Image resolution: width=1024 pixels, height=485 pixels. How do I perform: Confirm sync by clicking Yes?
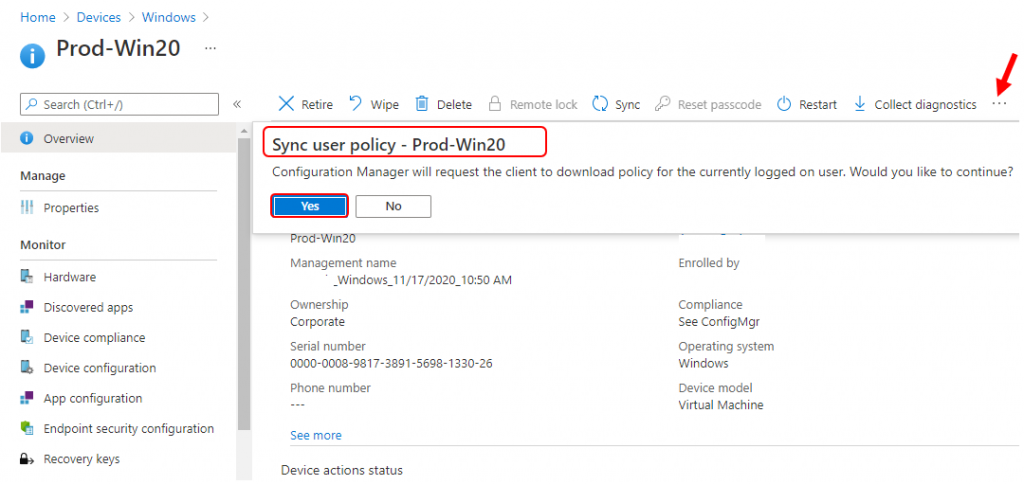click(310, 206)
